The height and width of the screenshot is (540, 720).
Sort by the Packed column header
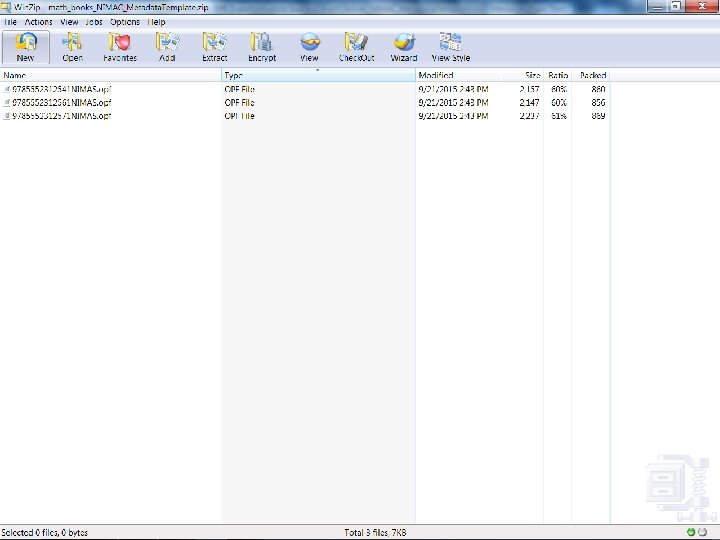(x=591, y=75)
